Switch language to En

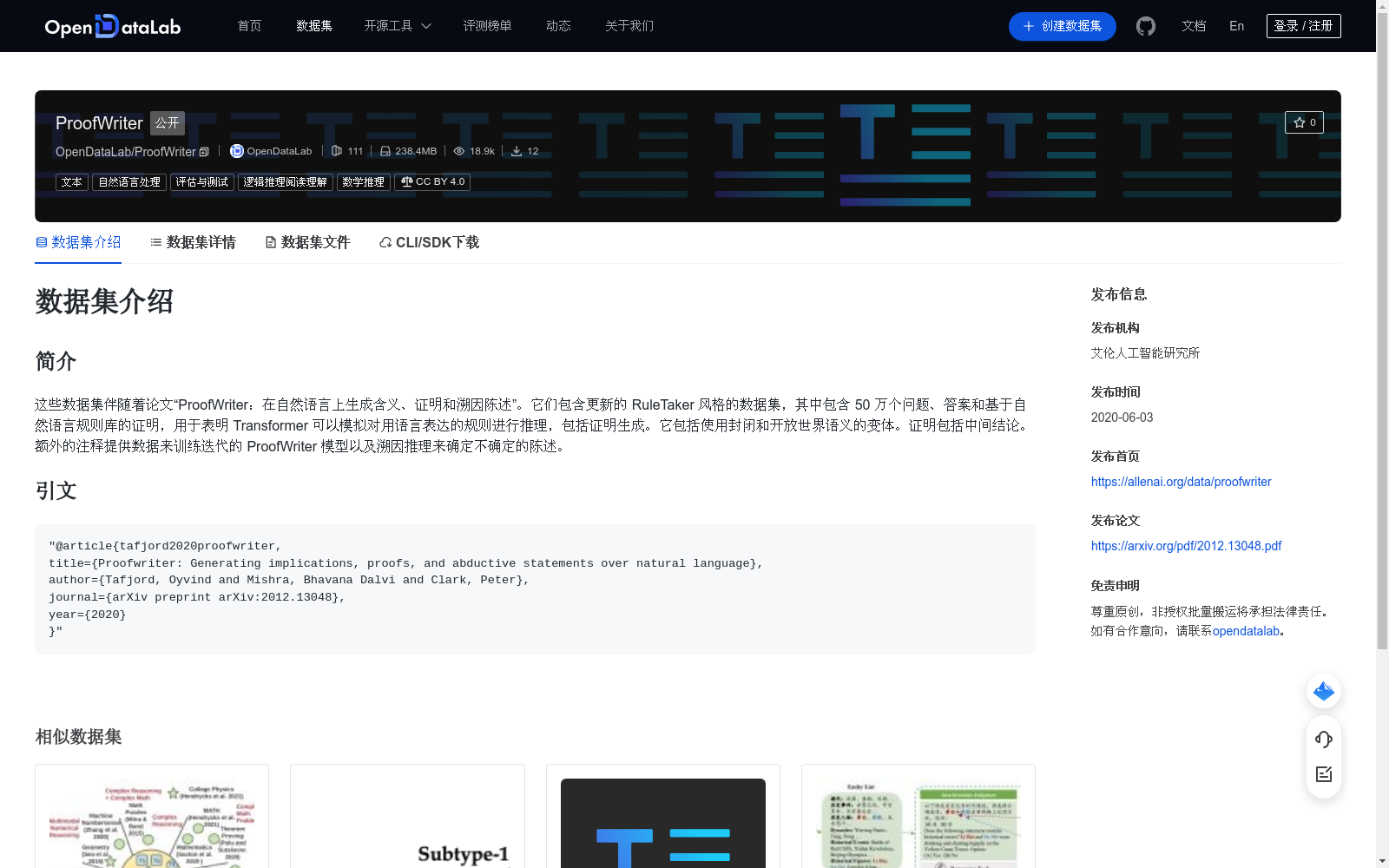coord(1237,26)
